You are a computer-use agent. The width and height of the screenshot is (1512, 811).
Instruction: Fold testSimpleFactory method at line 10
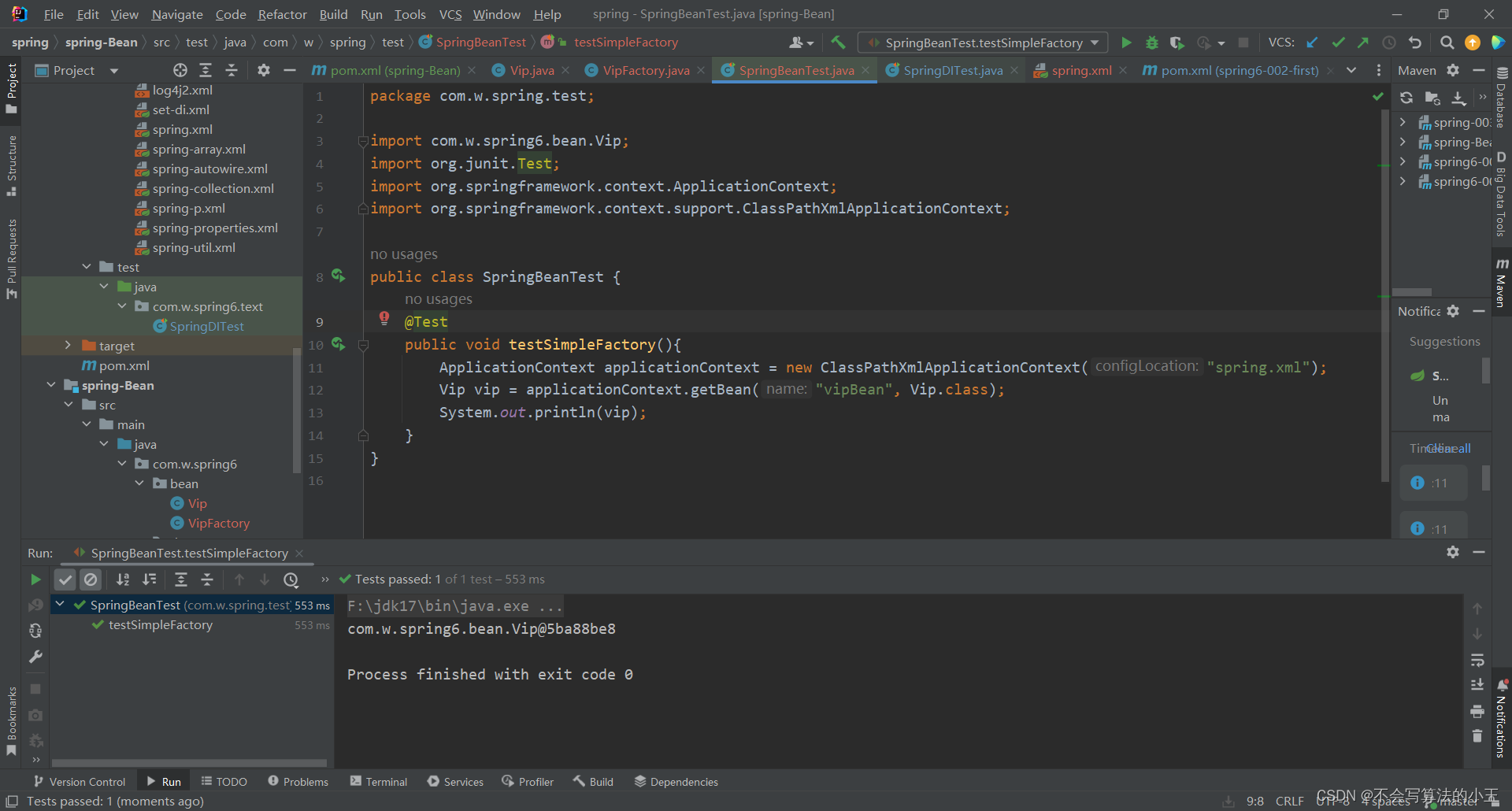pyautogui.click(x=363, y=345)
